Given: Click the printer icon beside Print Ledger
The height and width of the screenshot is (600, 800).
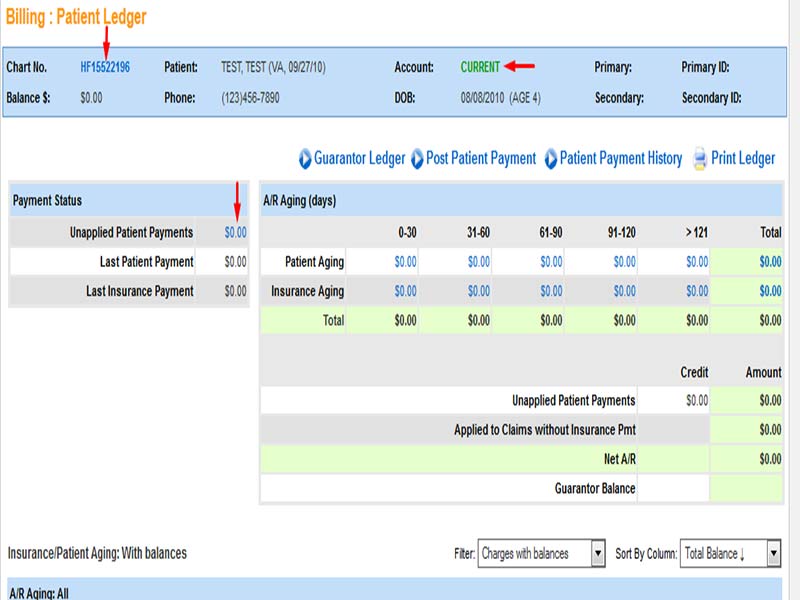Looking at the screenshot, I should pyautogui.click(x=699, y=159).
